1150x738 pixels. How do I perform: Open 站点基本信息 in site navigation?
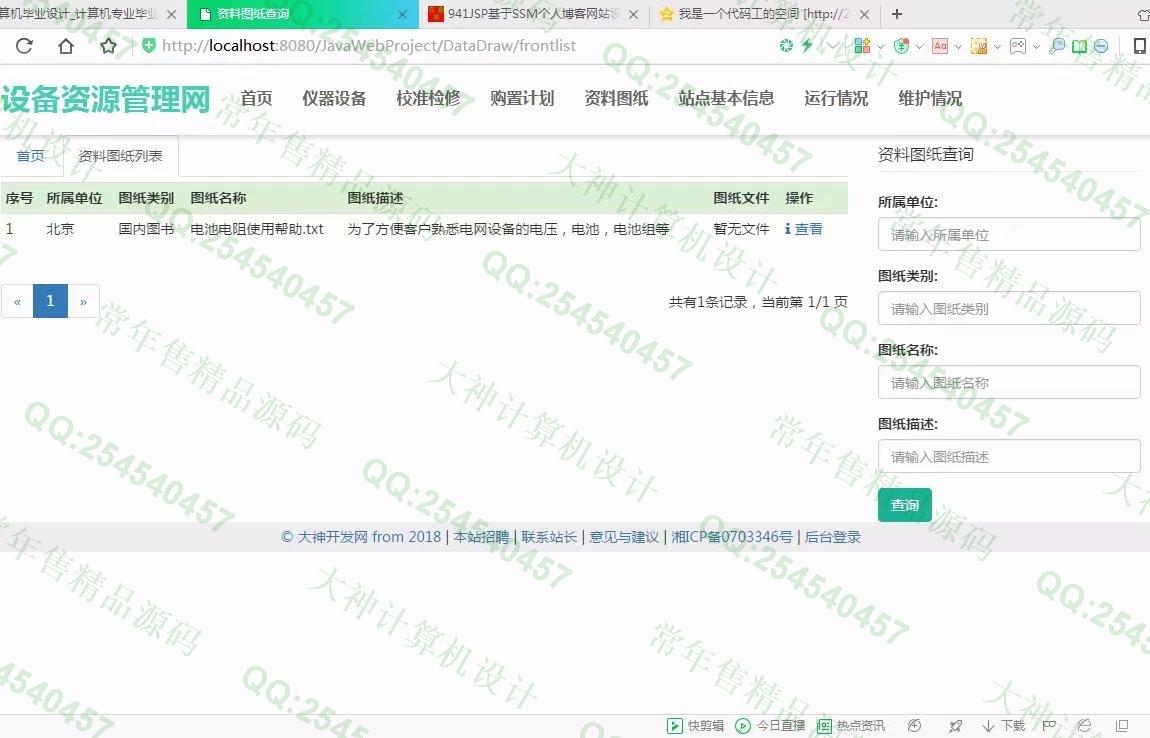[726, 98]
